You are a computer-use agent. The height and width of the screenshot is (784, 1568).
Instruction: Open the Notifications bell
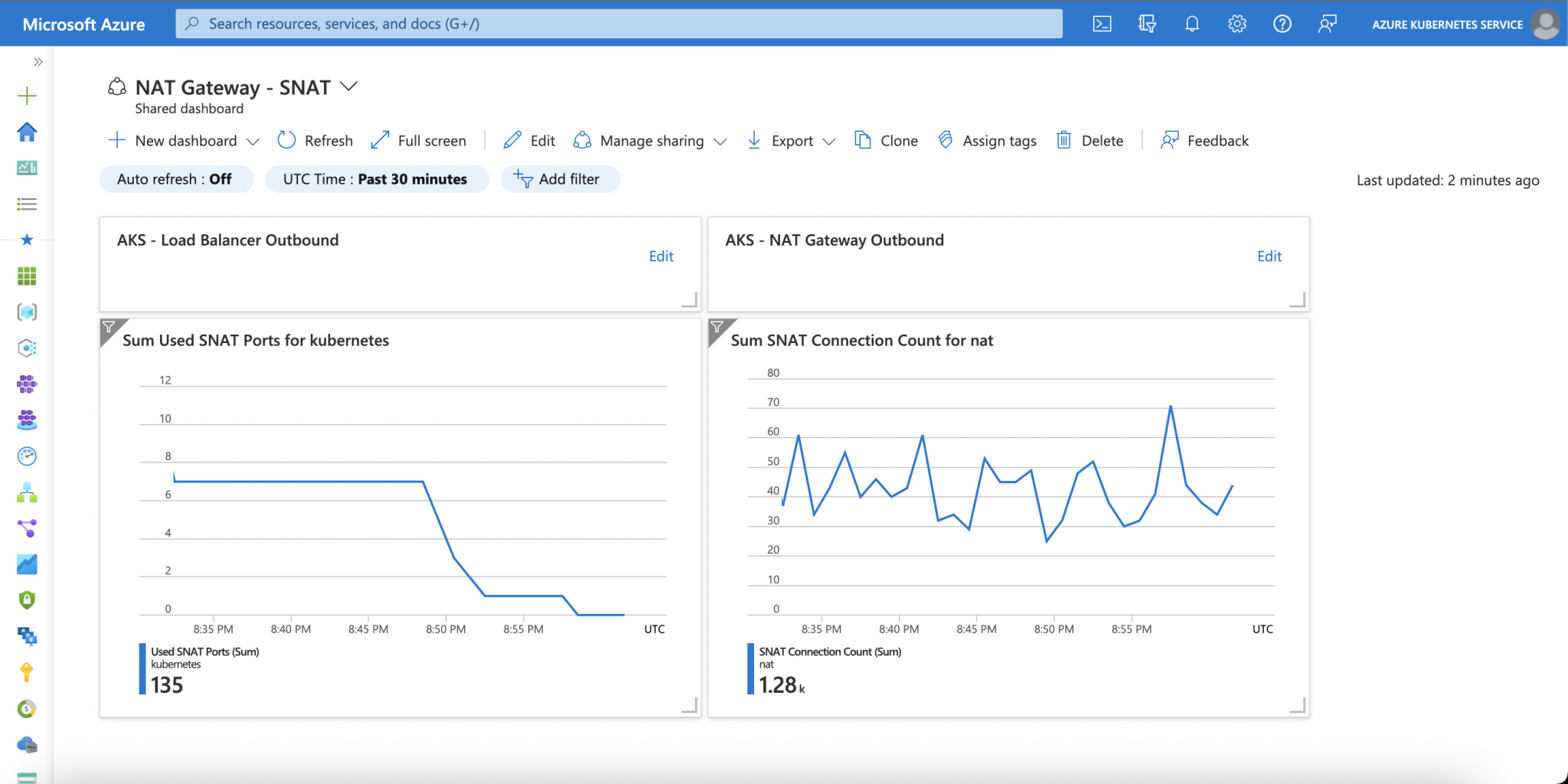point(1191,23)
